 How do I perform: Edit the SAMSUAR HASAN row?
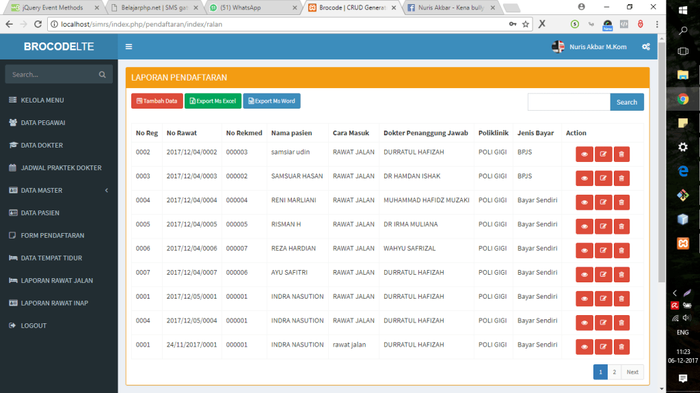point(603,178)
